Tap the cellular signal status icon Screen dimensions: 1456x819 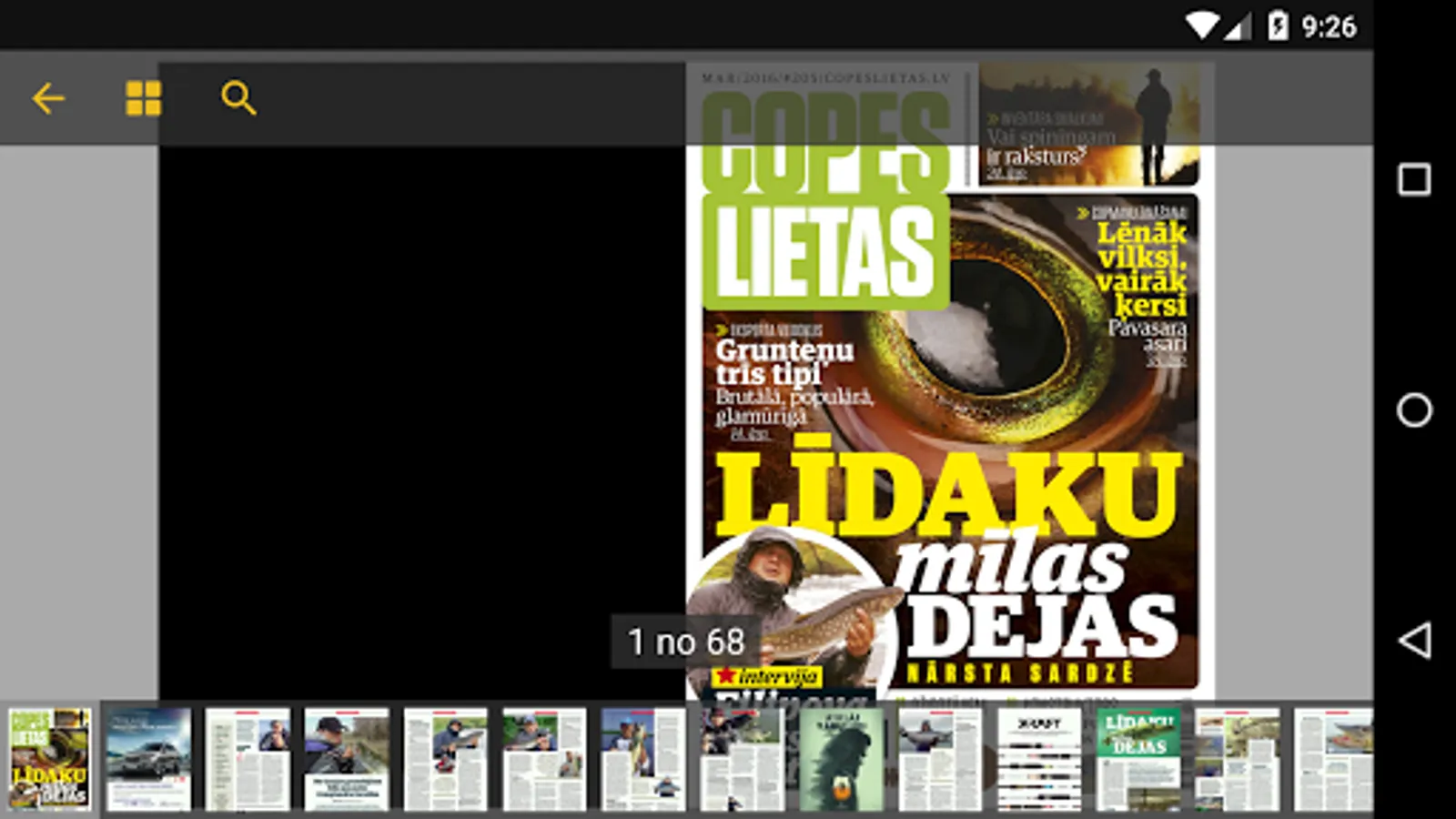(1237, 27)
